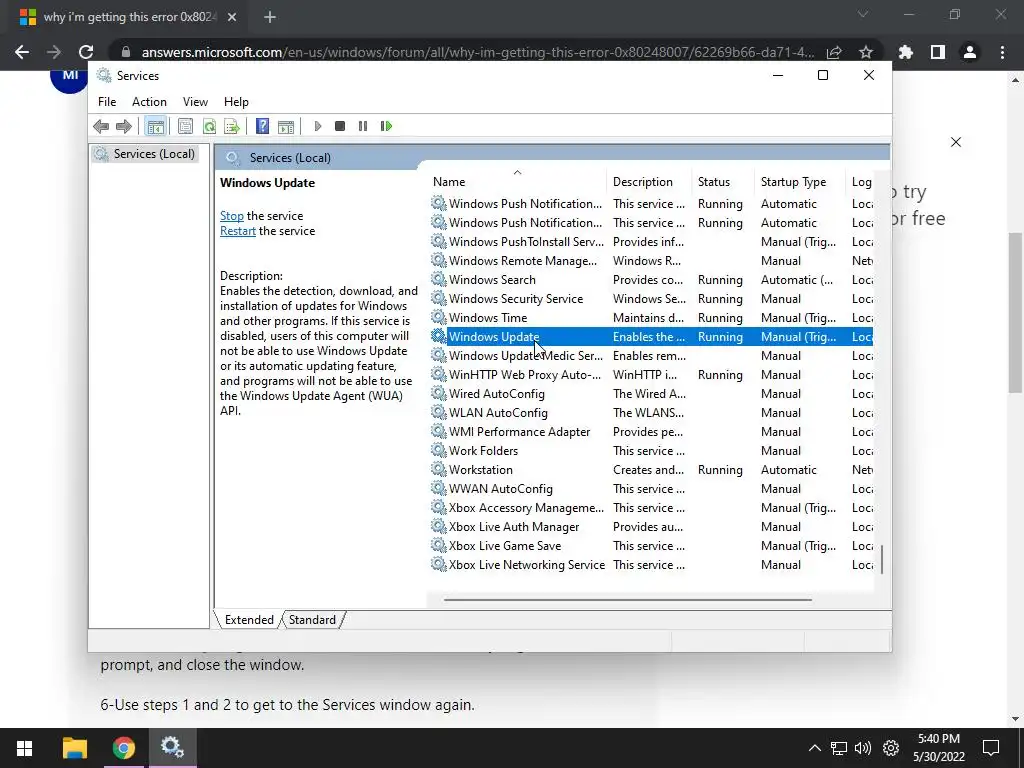Screen dimensions: 1024x768
Task: Open the File menu in Services
Action: (x=107, y=102)
